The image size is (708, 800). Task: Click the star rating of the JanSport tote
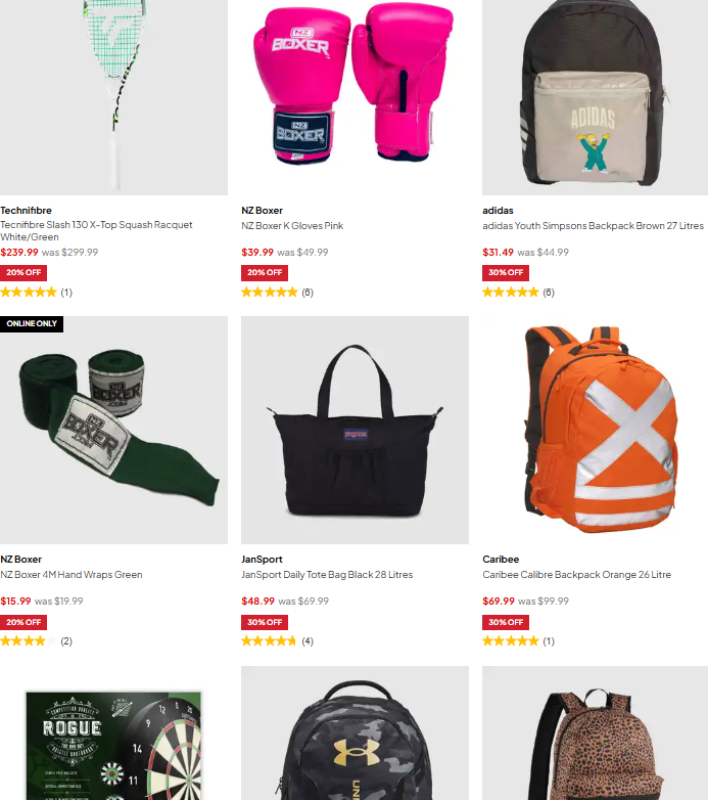269,641
